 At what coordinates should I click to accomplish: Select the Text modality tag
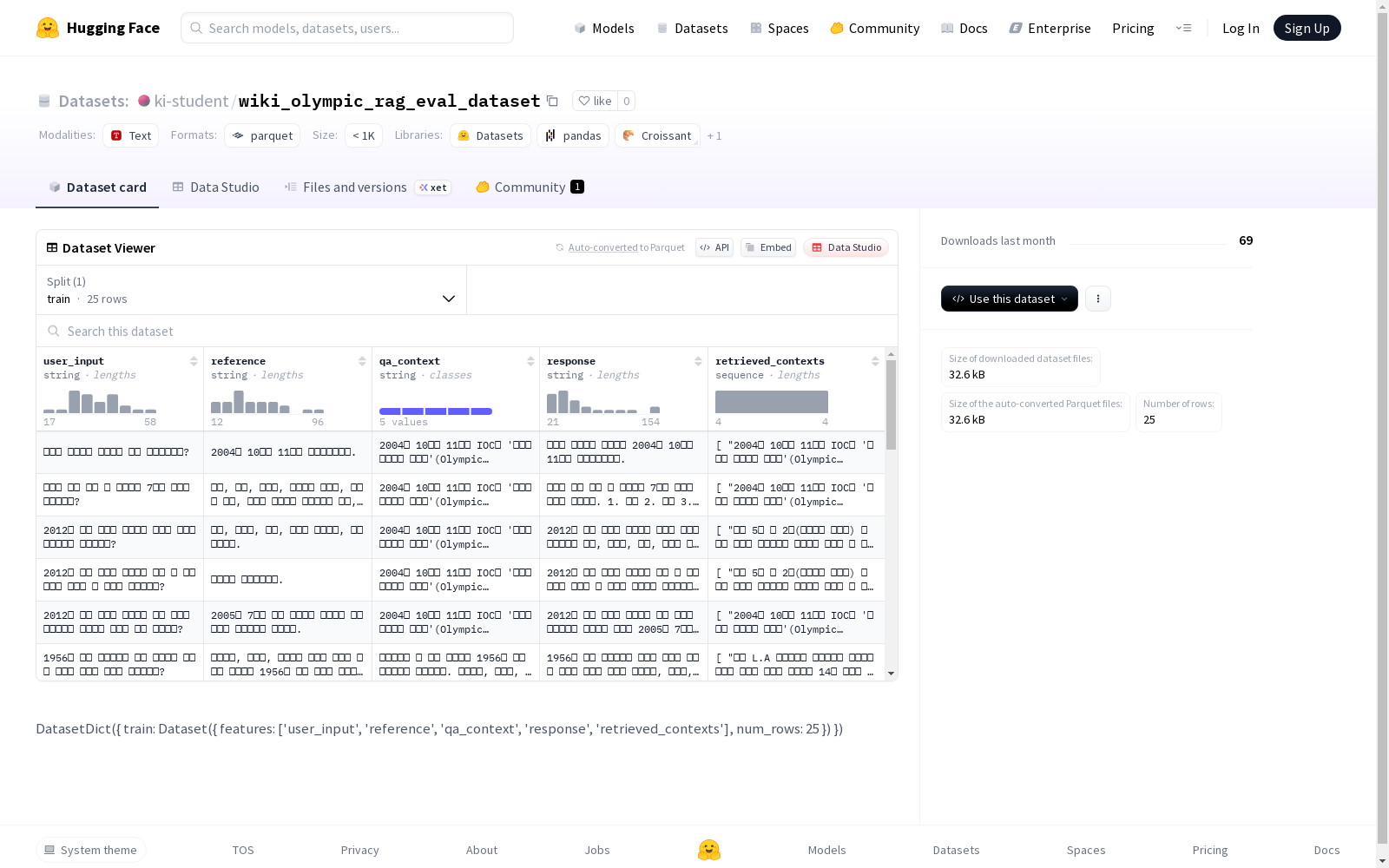click(130, 135)
